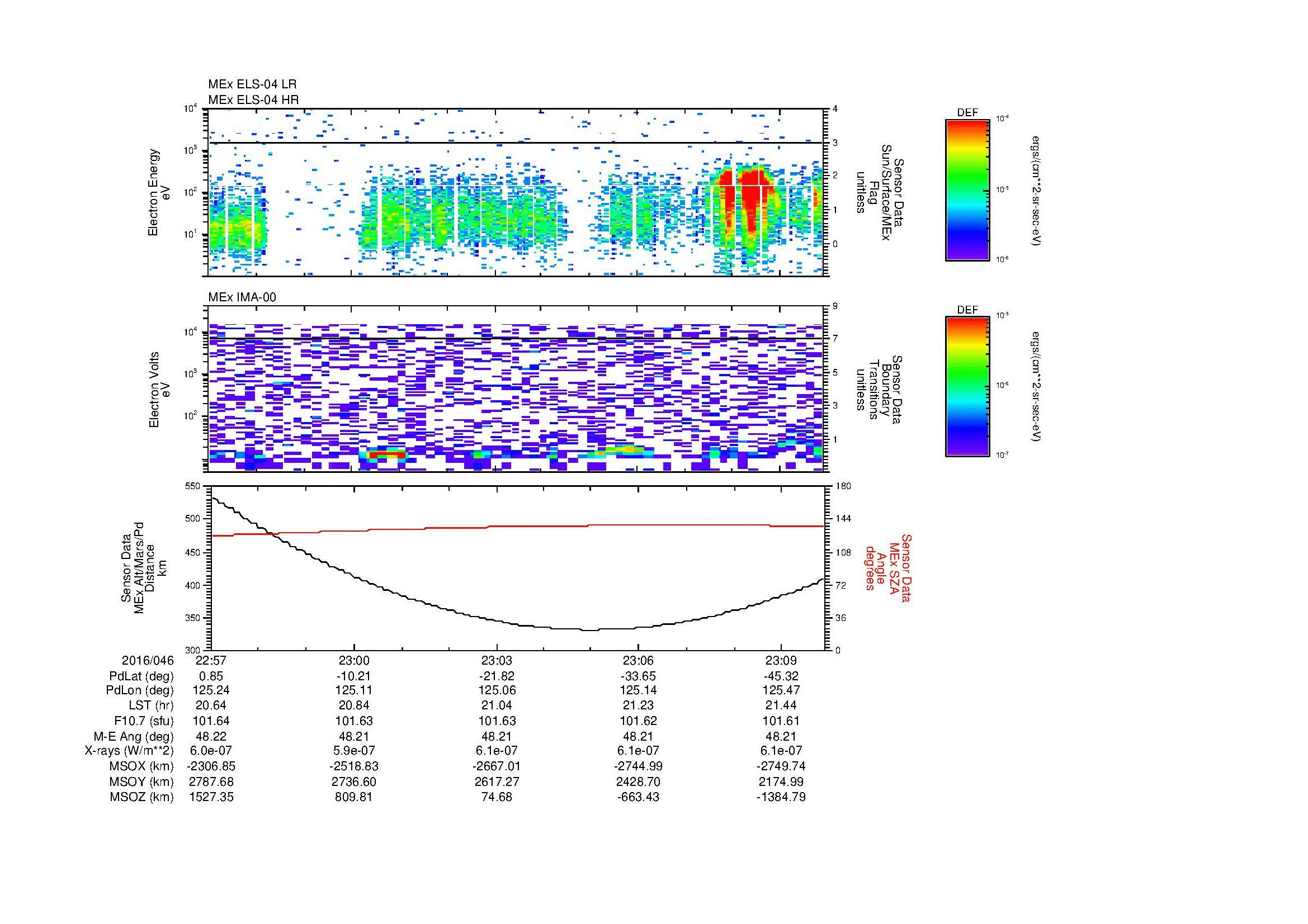The height and width of the screenshot is (924, 1308).
Task: Click F10.7 value 101.61
Action: click(x=781, y=721)
